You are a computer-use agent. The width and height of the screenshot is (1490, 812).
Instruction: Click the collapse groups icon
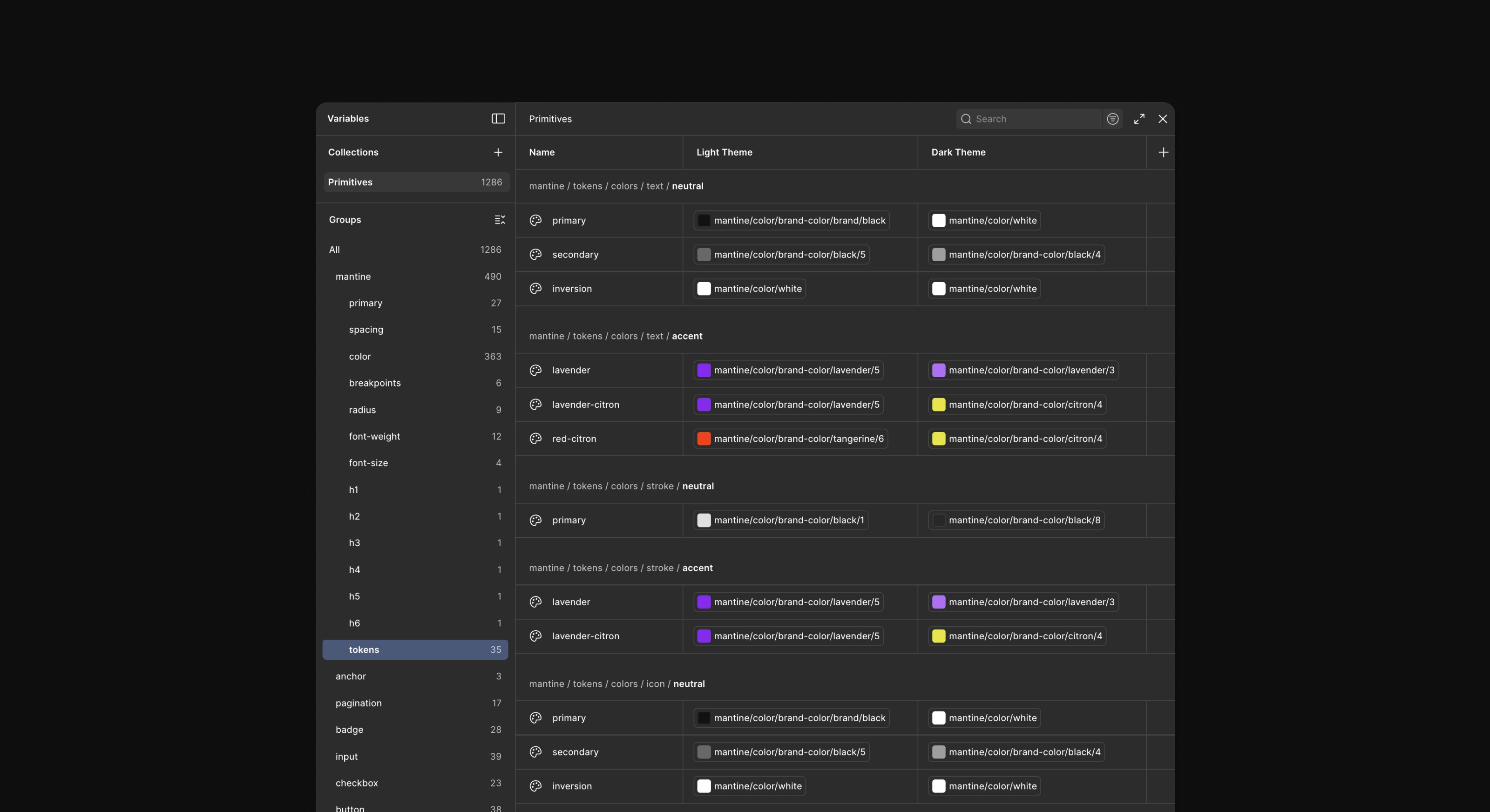tap(500, 220)
